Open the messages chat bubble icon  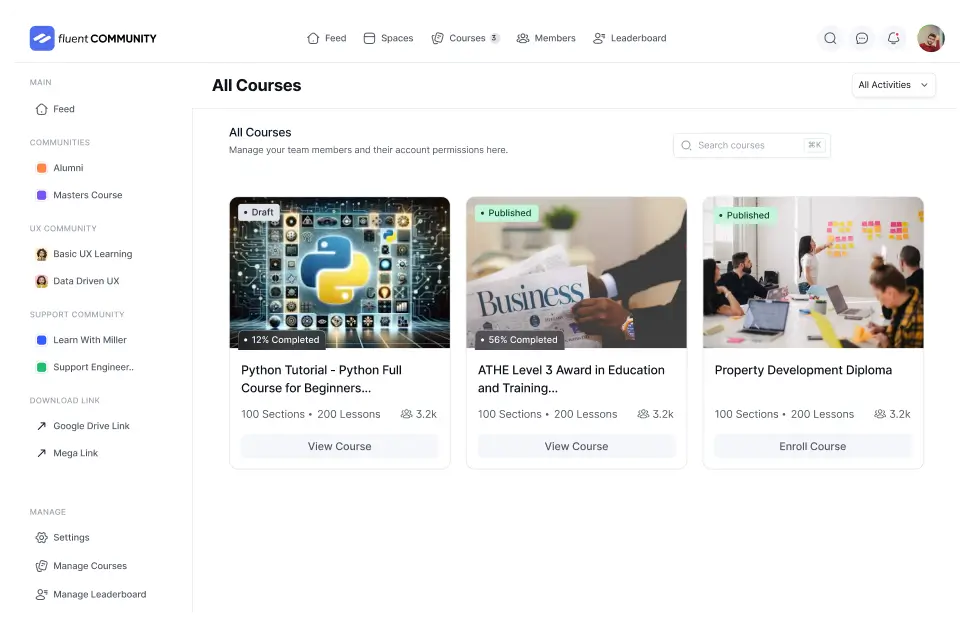[862, 39]
